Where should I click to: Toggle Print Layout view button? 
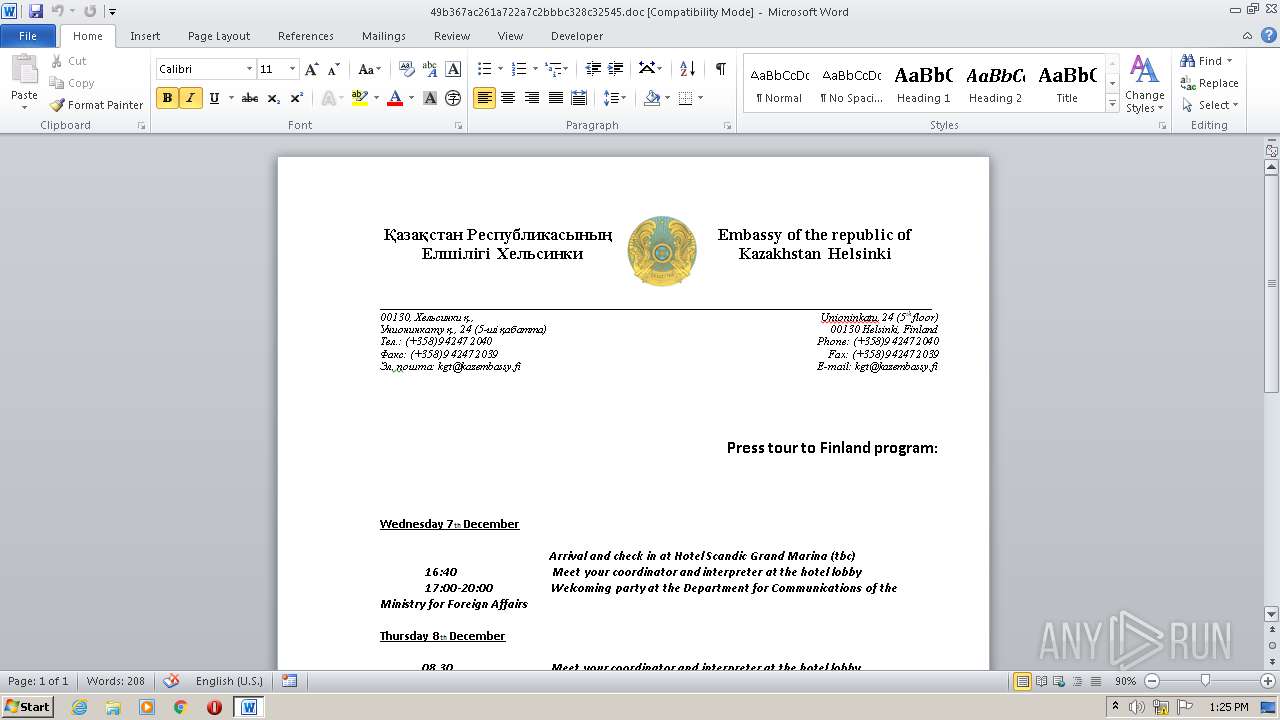[1022, 681]
